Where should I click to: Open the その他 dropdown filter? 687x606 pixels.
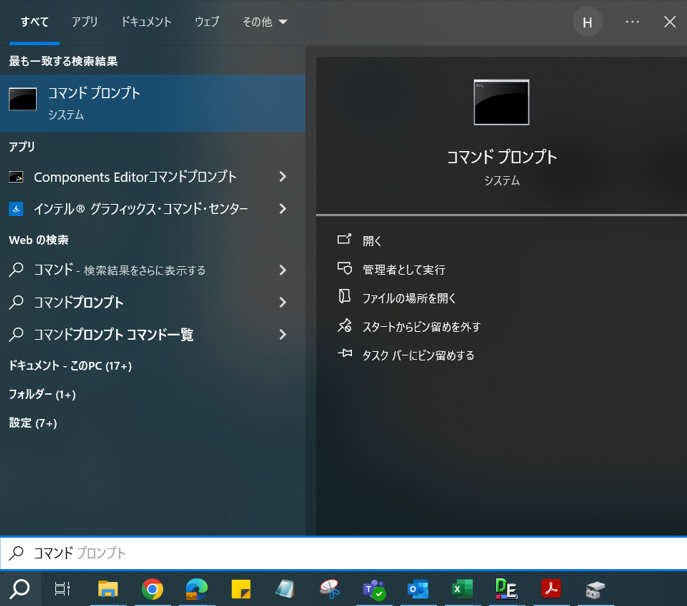[264, 22]
